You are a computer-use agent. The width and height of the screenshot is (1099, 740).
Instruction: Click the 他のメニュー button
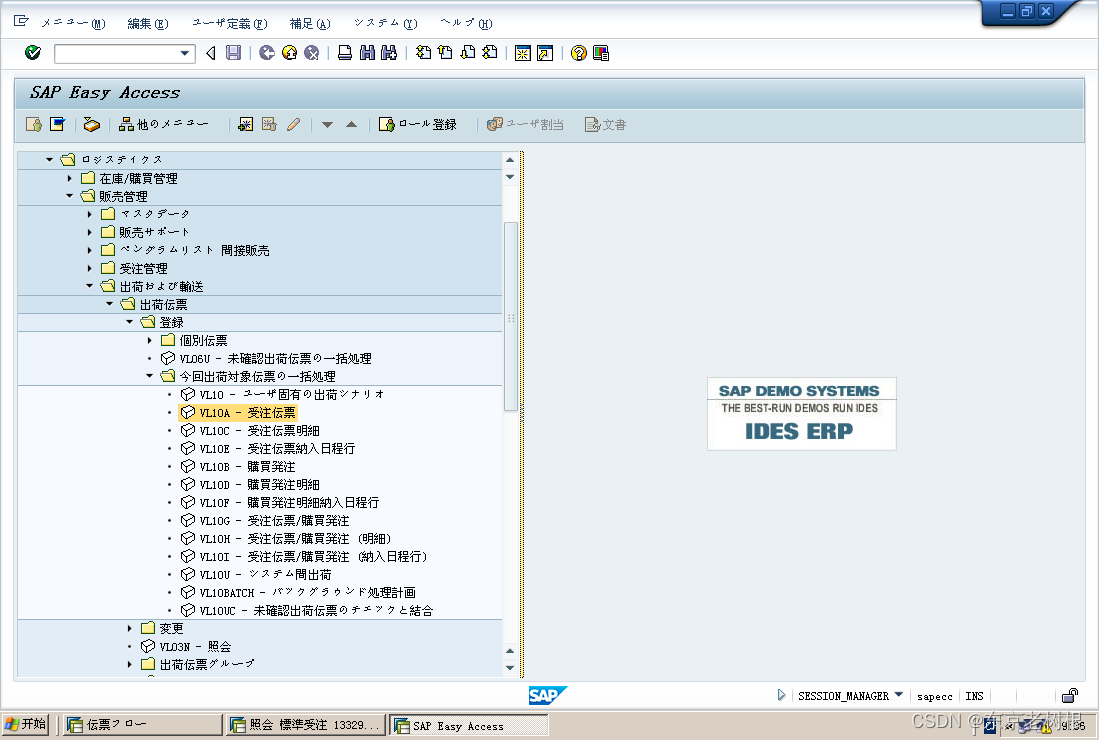[x=164, y=125]
